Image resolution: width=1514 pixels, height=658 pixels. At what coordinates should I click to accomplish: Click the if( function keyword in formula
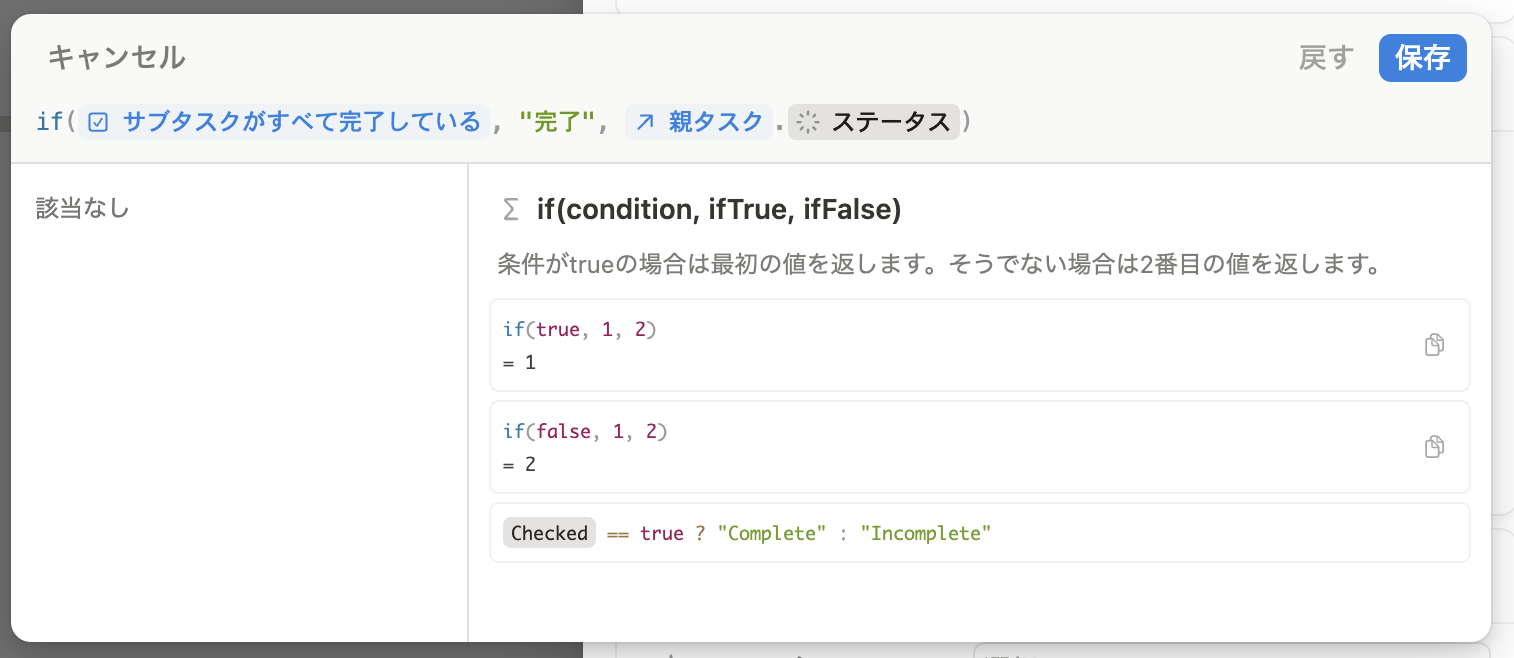tap(56, 122)
